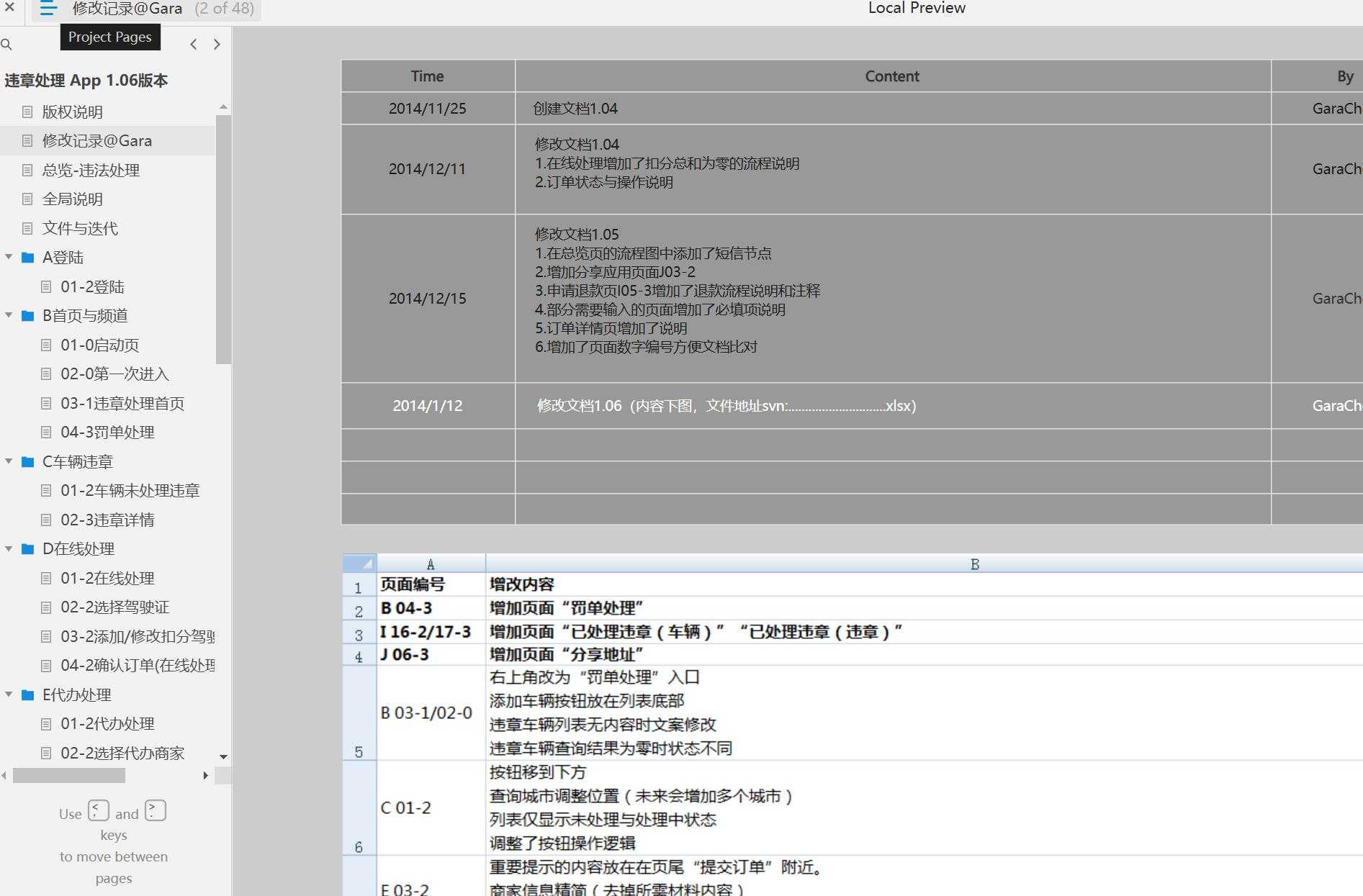
Task: Go to previous page with left arrow
Action: tap(193, 44)
